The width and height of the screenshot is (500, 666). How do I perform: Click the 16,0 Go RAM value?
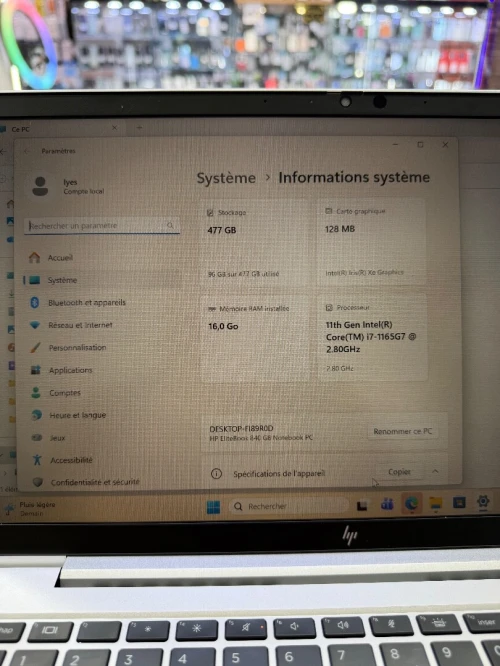point(223,326)
